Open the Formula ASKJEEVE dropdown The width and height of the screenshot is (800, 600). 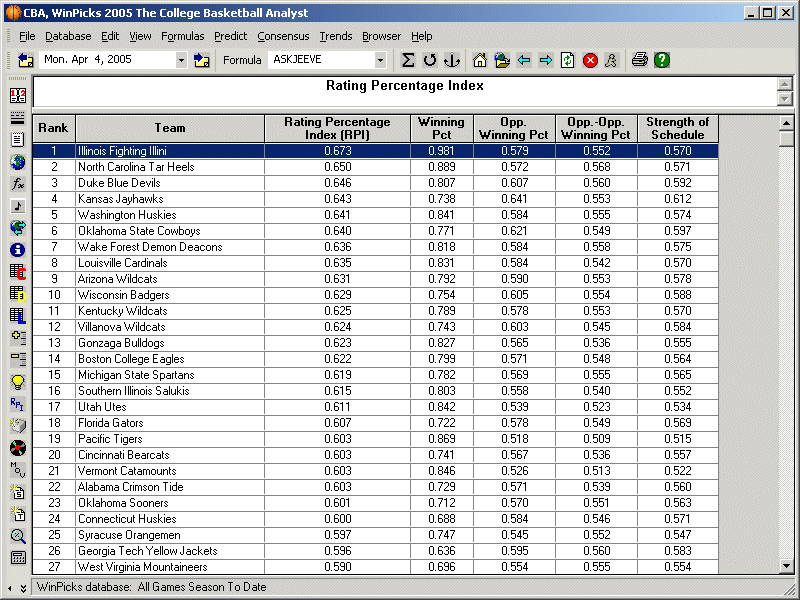[380, 60]
